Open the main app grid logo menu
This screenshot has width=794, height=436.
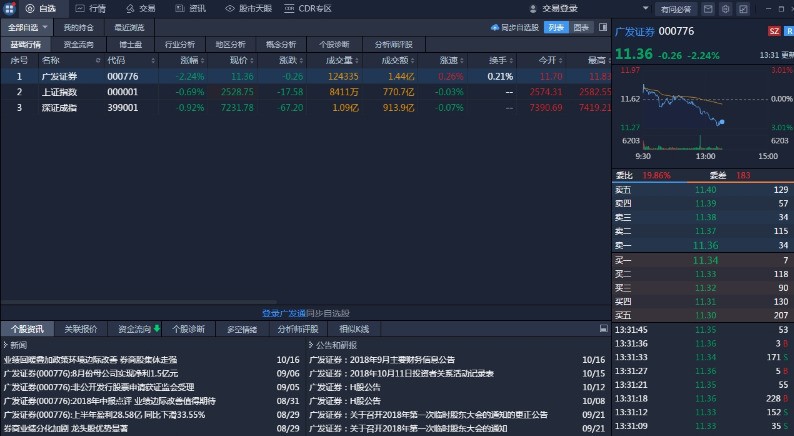(10, 9)
